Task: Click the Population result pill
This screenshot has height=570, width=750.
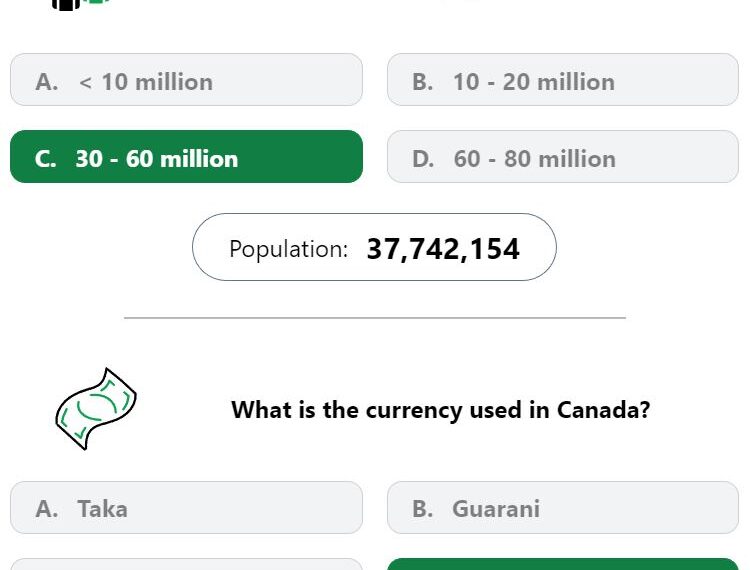Action: pyautogui.click(x=374, y=247)
